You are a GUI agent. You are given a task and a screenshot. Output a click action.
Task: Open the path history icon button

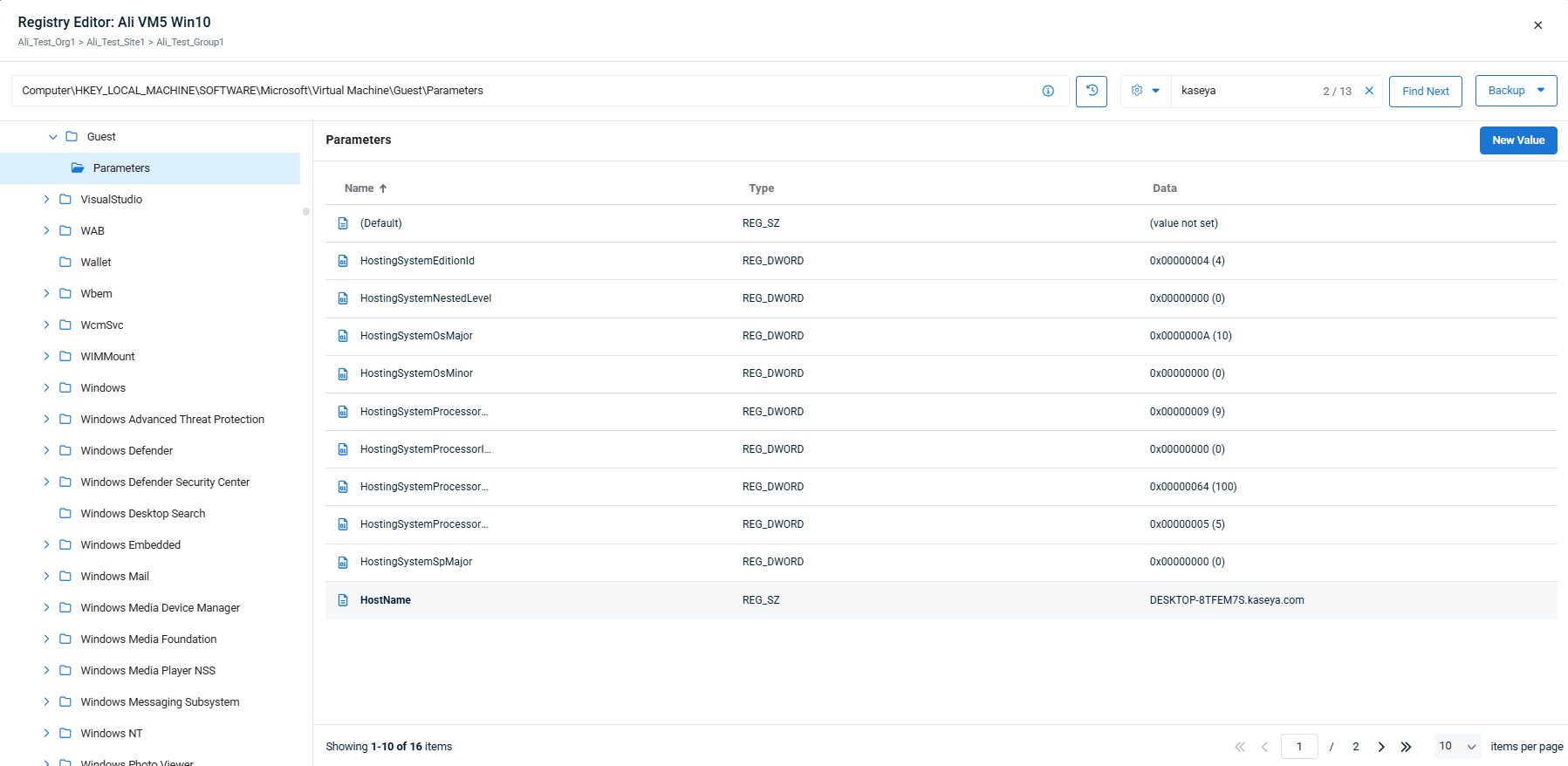point(1091,91)
